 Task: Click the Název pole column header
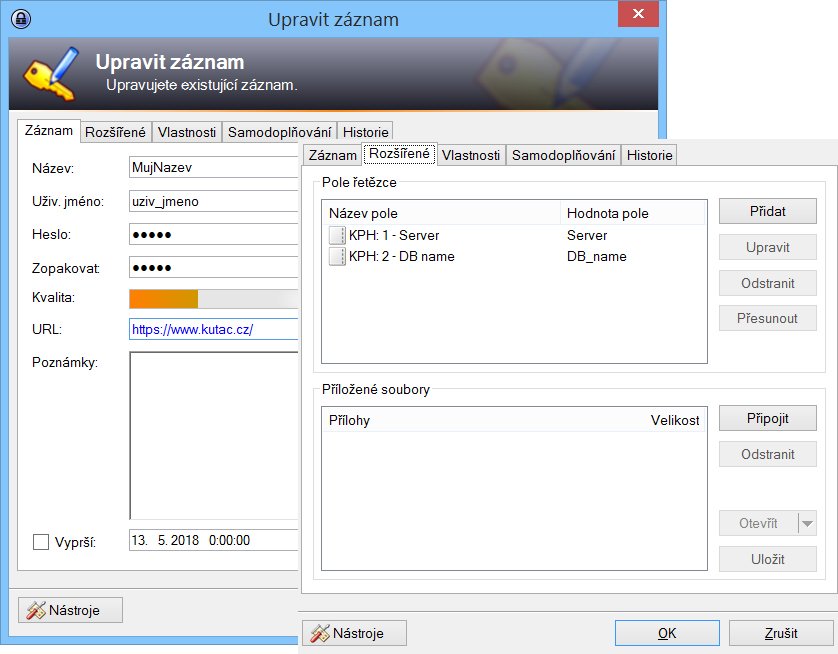pyautogui.click(x=442, y=213)
